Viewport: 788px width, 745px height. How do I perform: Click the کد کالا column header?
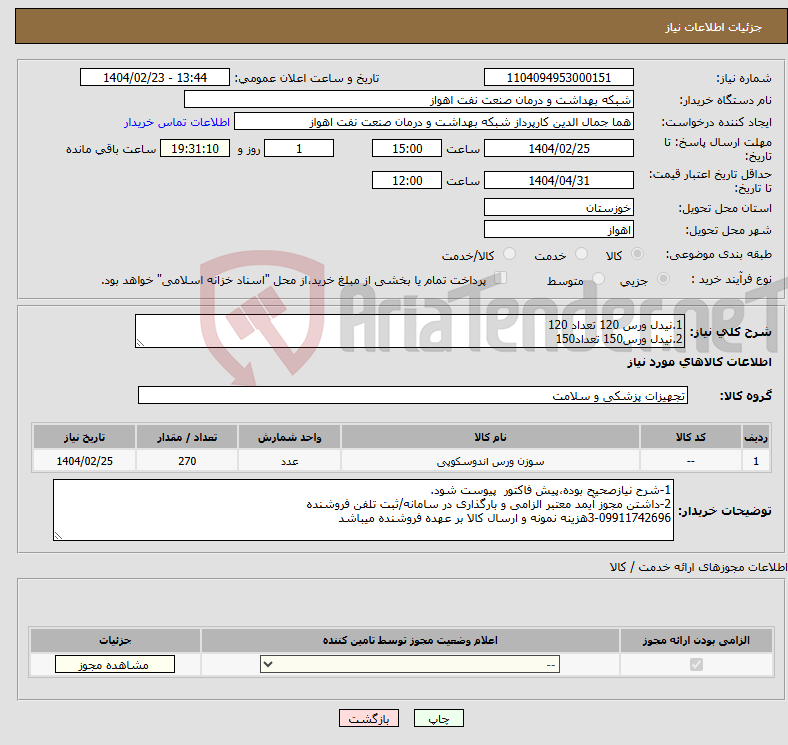[x=691, y=437]
